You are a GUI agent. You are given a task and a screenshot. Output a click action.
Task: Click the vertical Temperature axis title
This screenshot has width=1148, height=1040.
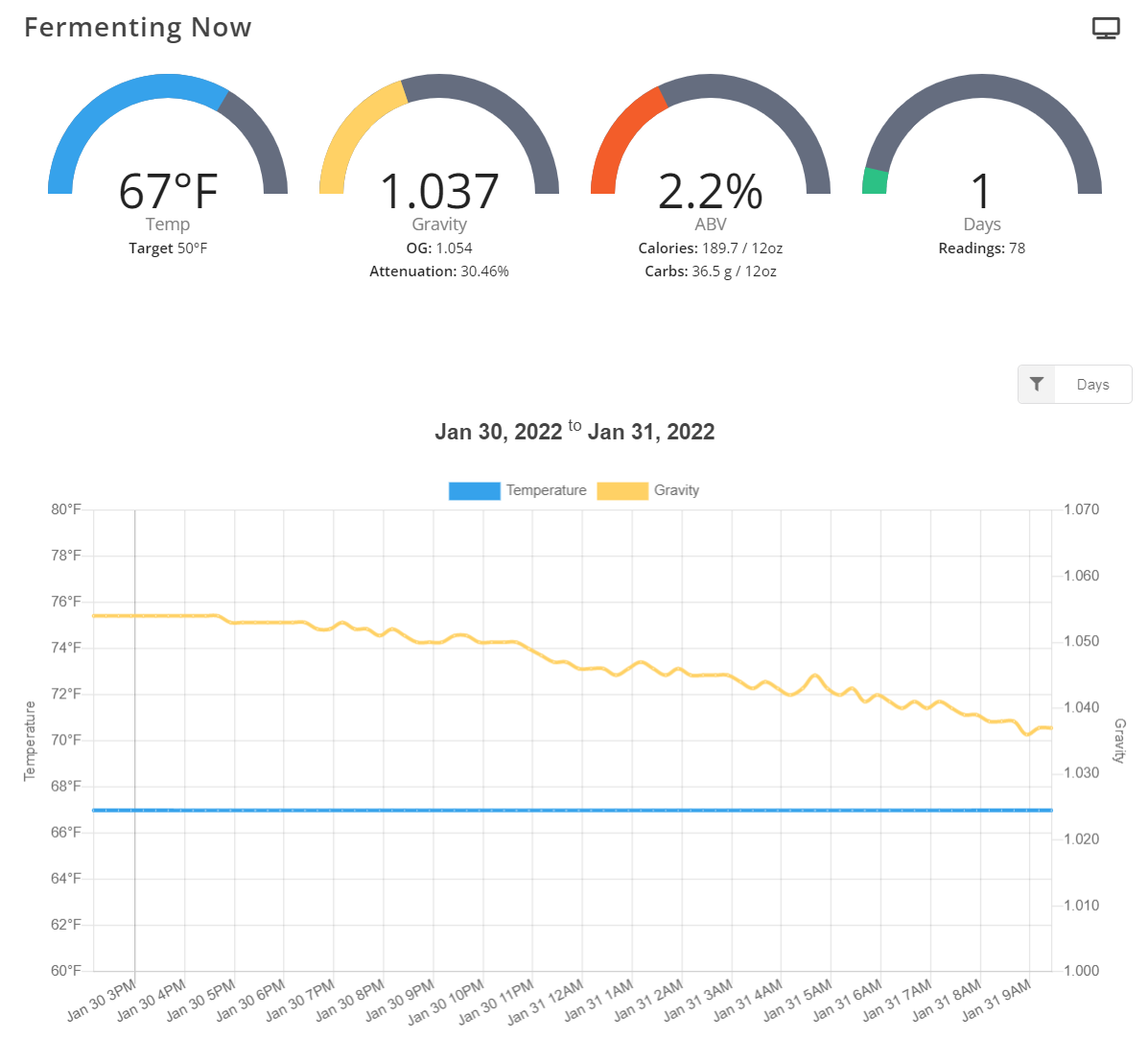(x=30, y=741)
